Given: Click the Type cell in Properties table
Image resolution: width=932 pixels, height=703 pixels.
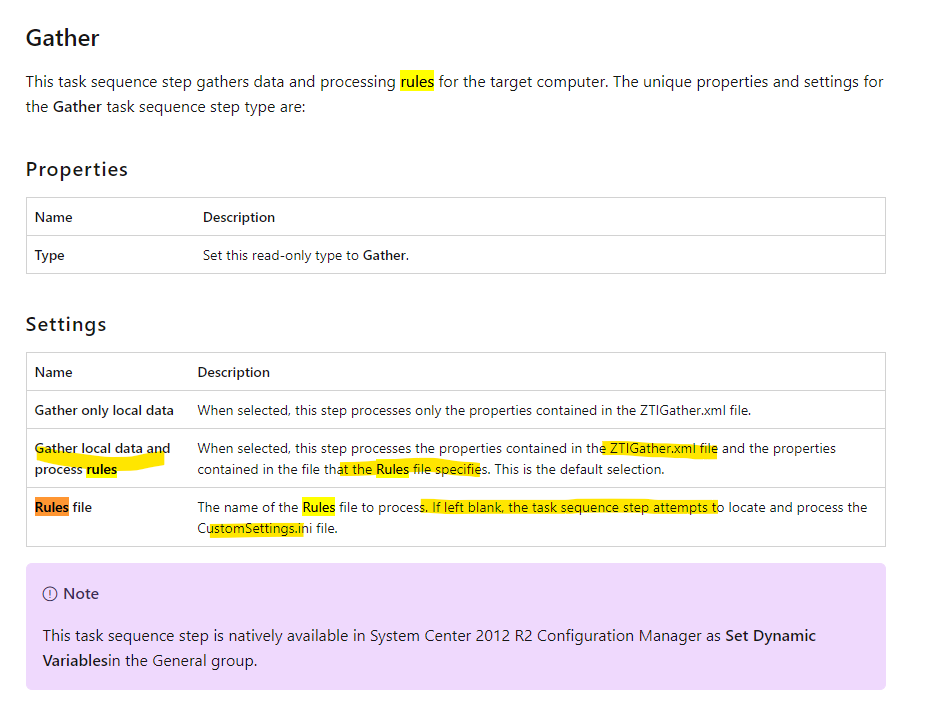Looking at the screenshot, I should point(49,255).
